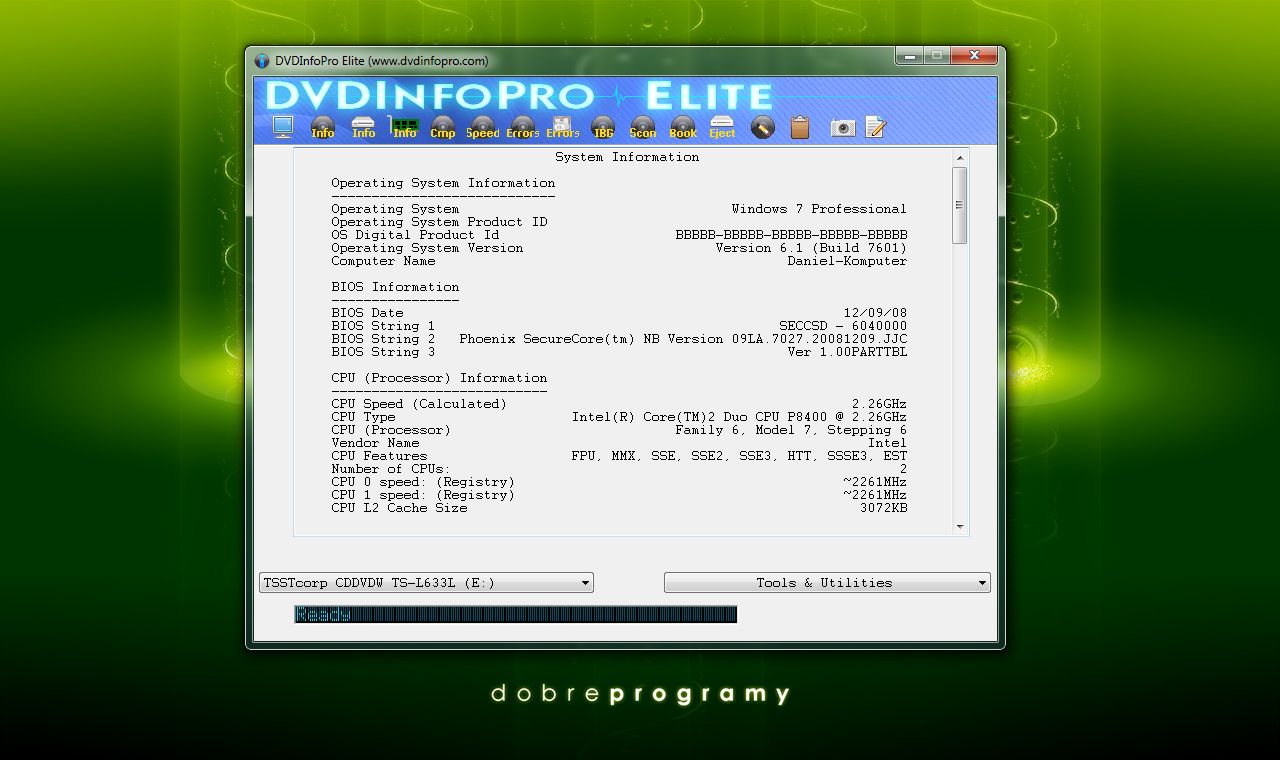This screenshot has width=1280, height=760.
Task: Open the disc Info icon
Action: 323,127
